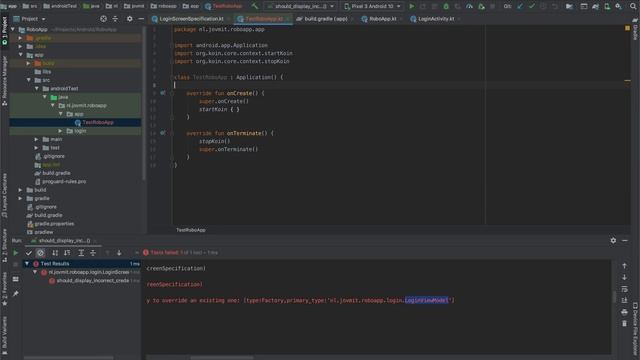640x360 pixels.
Task: Open SDK Manager icon in toolbar
Action: (618, 6)
